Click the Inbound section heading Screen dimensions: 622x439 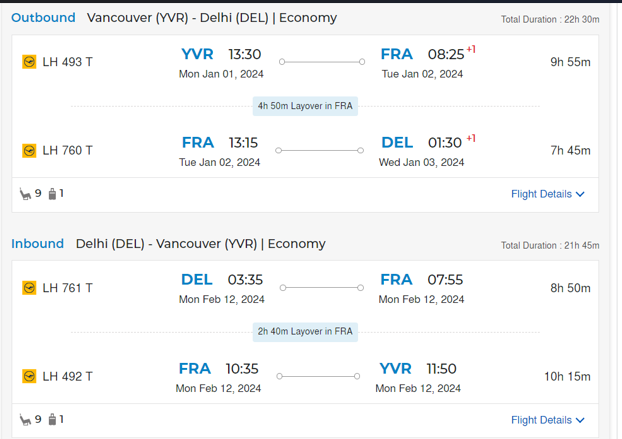coord(37,244)
